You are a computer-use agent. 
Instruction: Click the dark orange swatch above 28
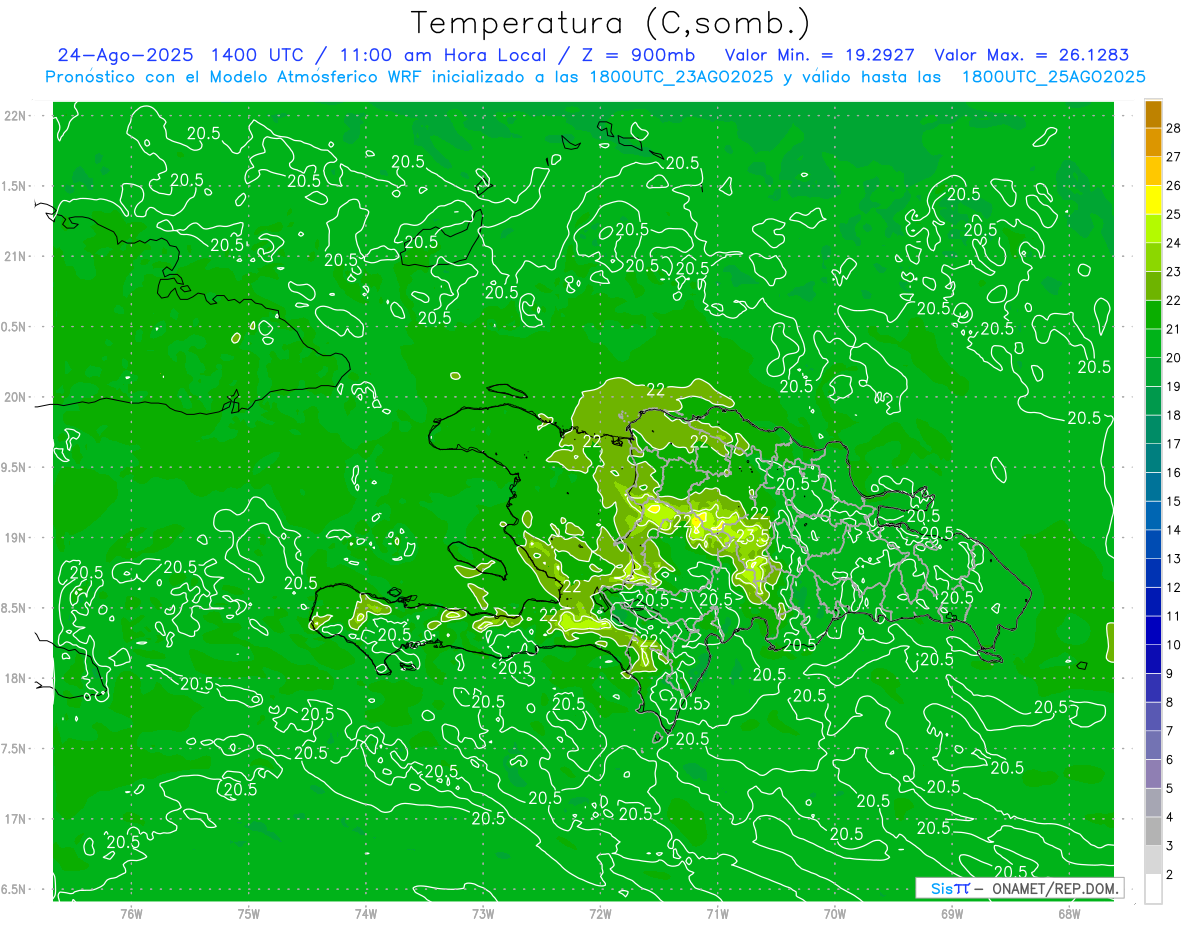click(1153, 114)
